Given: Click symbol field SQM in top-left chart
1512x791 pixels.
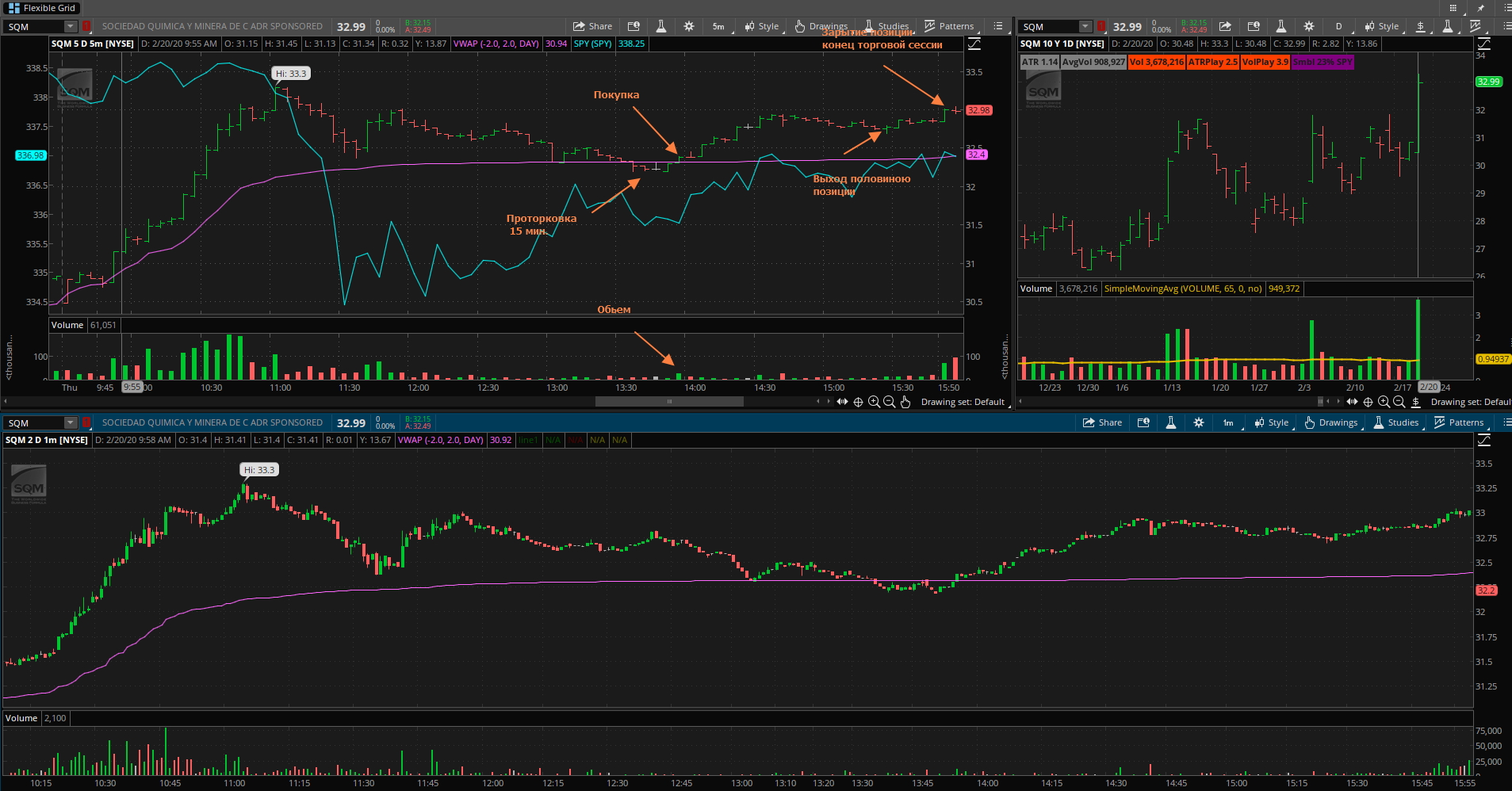Looking at the screenshot, I should [33, 26].
